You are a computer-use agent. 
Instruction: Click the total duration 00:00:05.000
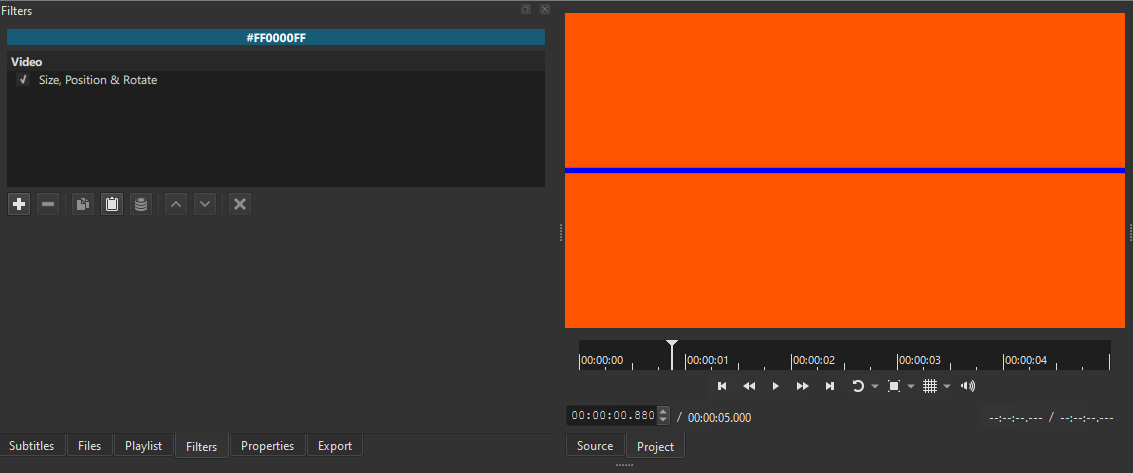point(719,417)
